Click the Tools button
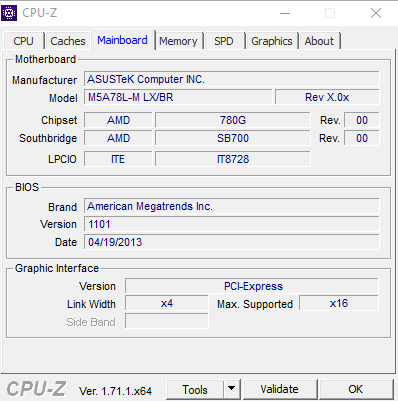The image size is (398, 401). [x=195, y=389]
